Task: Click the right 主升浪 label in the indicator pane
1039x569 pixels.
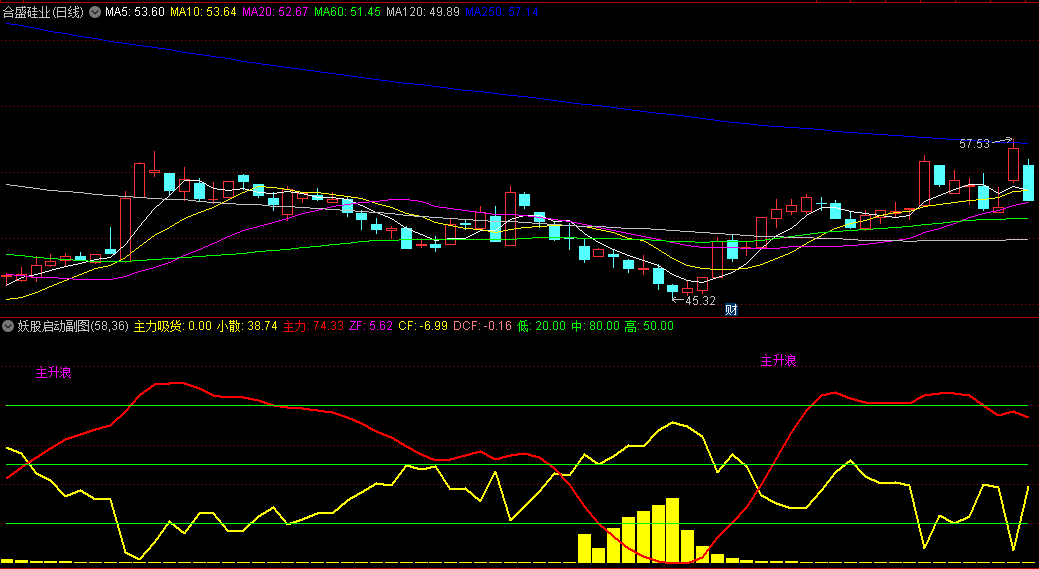Action: pos(779,361)
